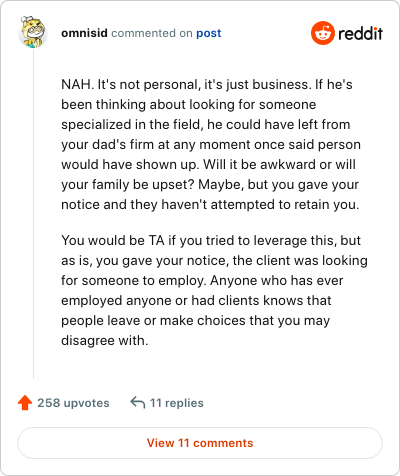This screenshot has height=476, width=400.
Task: Click the first comment paragraph beginning with NAH
Action: 211,144
